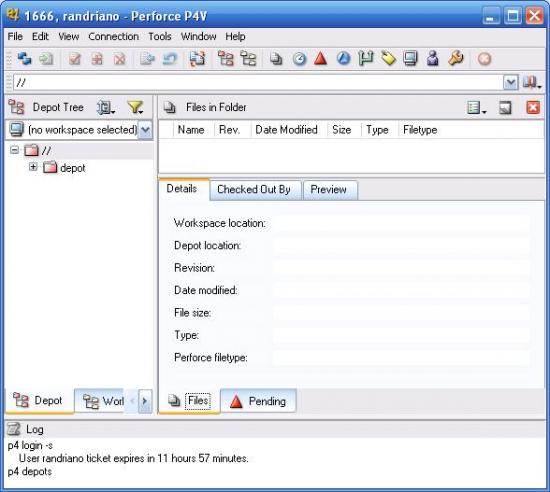Screen dimensions: 550x492
Task: Open the Window menu
Action: pos(199,36)
